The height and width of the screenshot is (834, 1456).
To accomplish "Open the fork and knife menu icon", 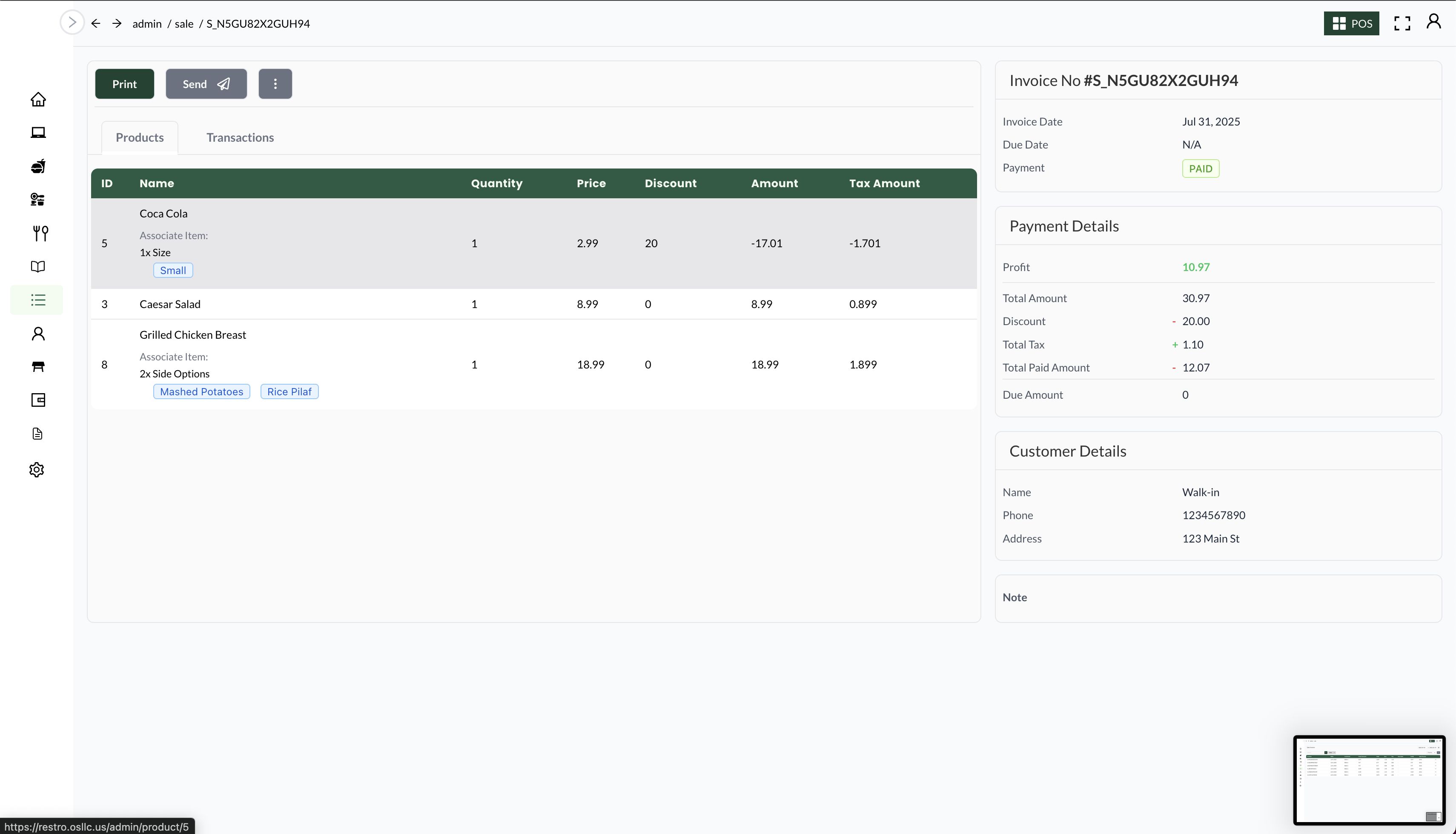I will point(40,233).
